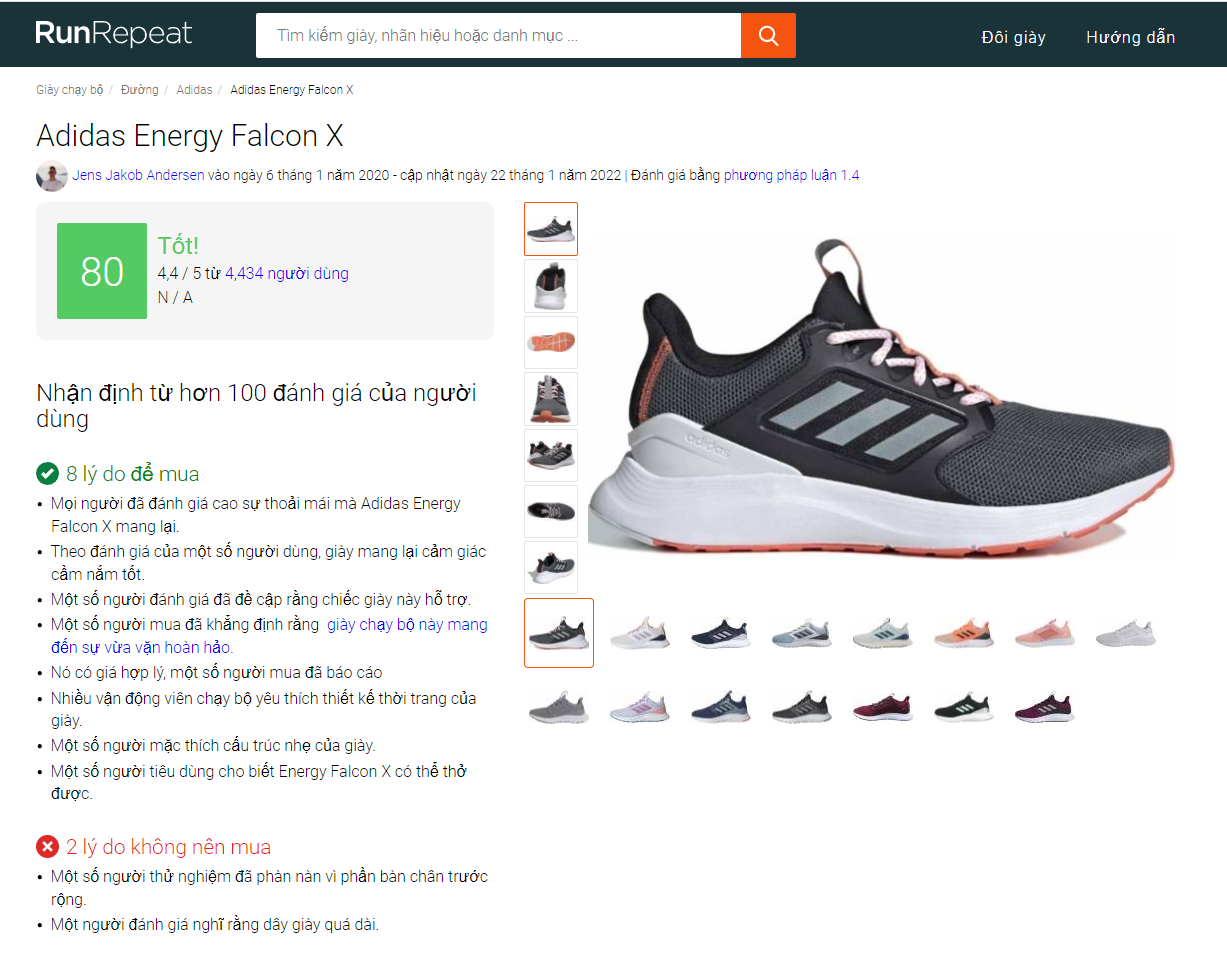Click bullet about 'phần bàn chân trước rộng'
This screenshot has width=1227, height=956.
point(270,888)
